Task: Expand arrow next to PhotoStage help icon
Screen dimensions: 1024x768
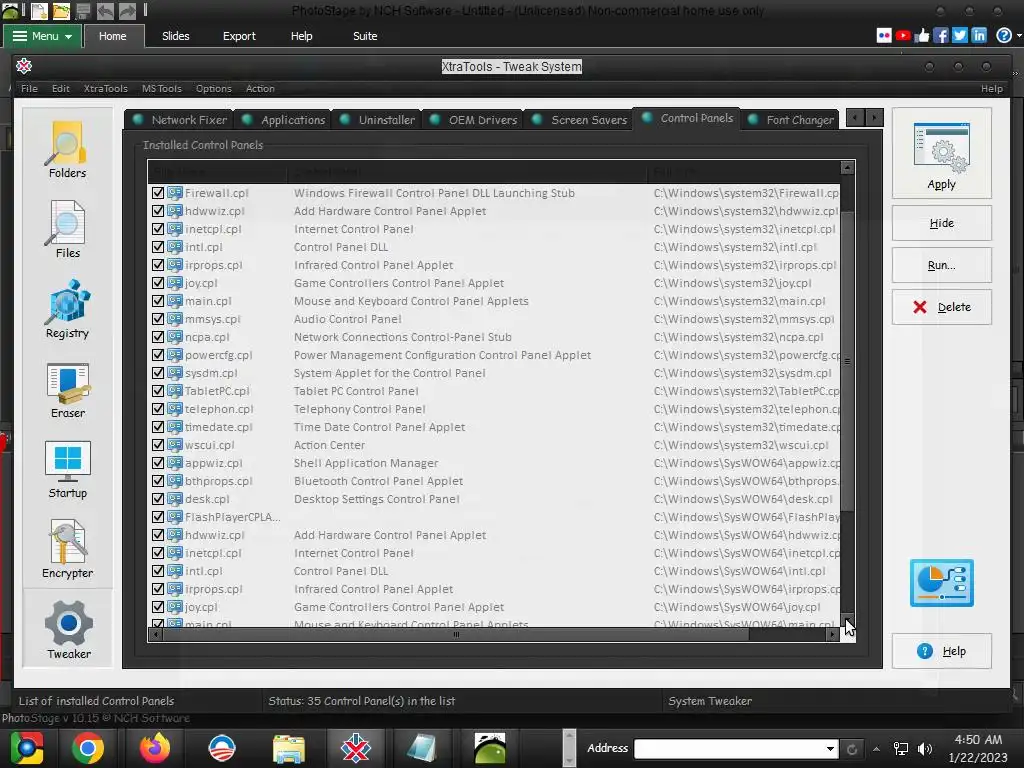Action: (x=1019, y=36)
